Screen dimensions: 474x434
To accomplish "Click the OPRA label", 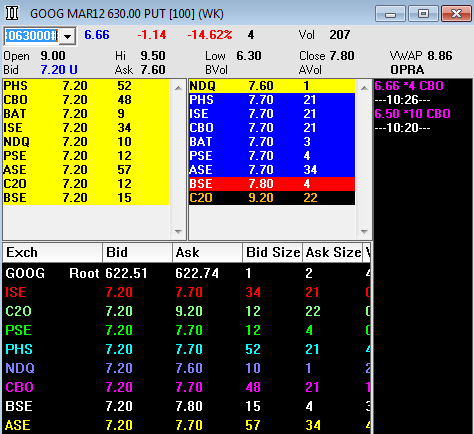I will [407, 70].
